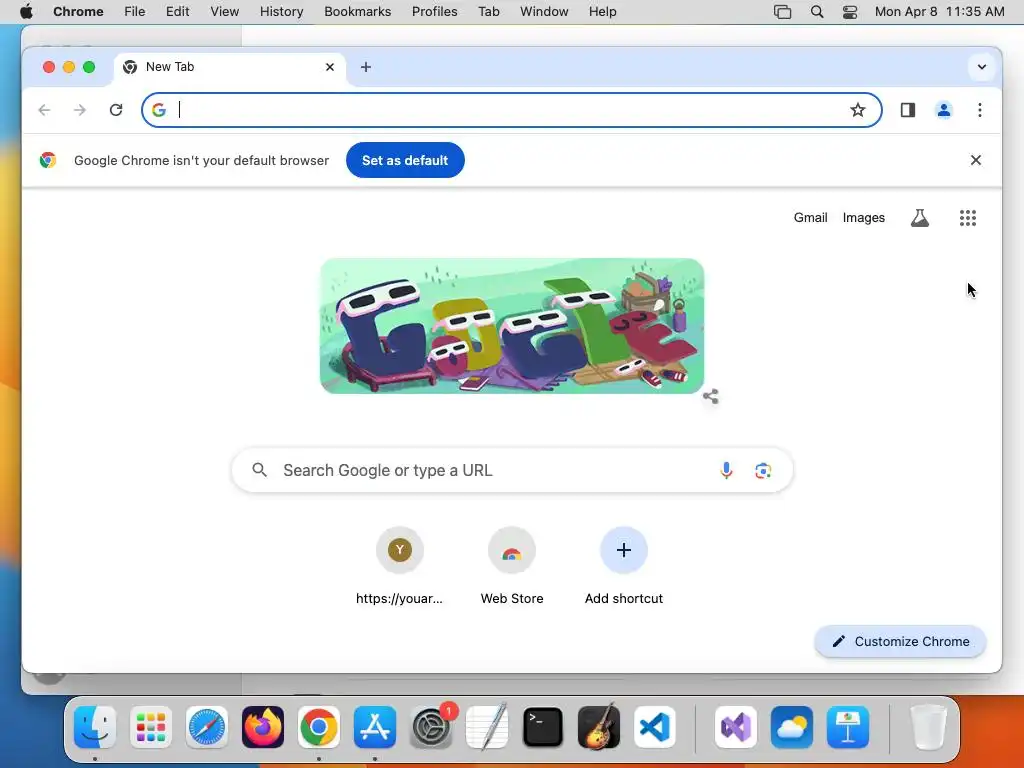Open Visual Studio from the Dock
The height and width of the screenshot is (768, 1024).
736,727
